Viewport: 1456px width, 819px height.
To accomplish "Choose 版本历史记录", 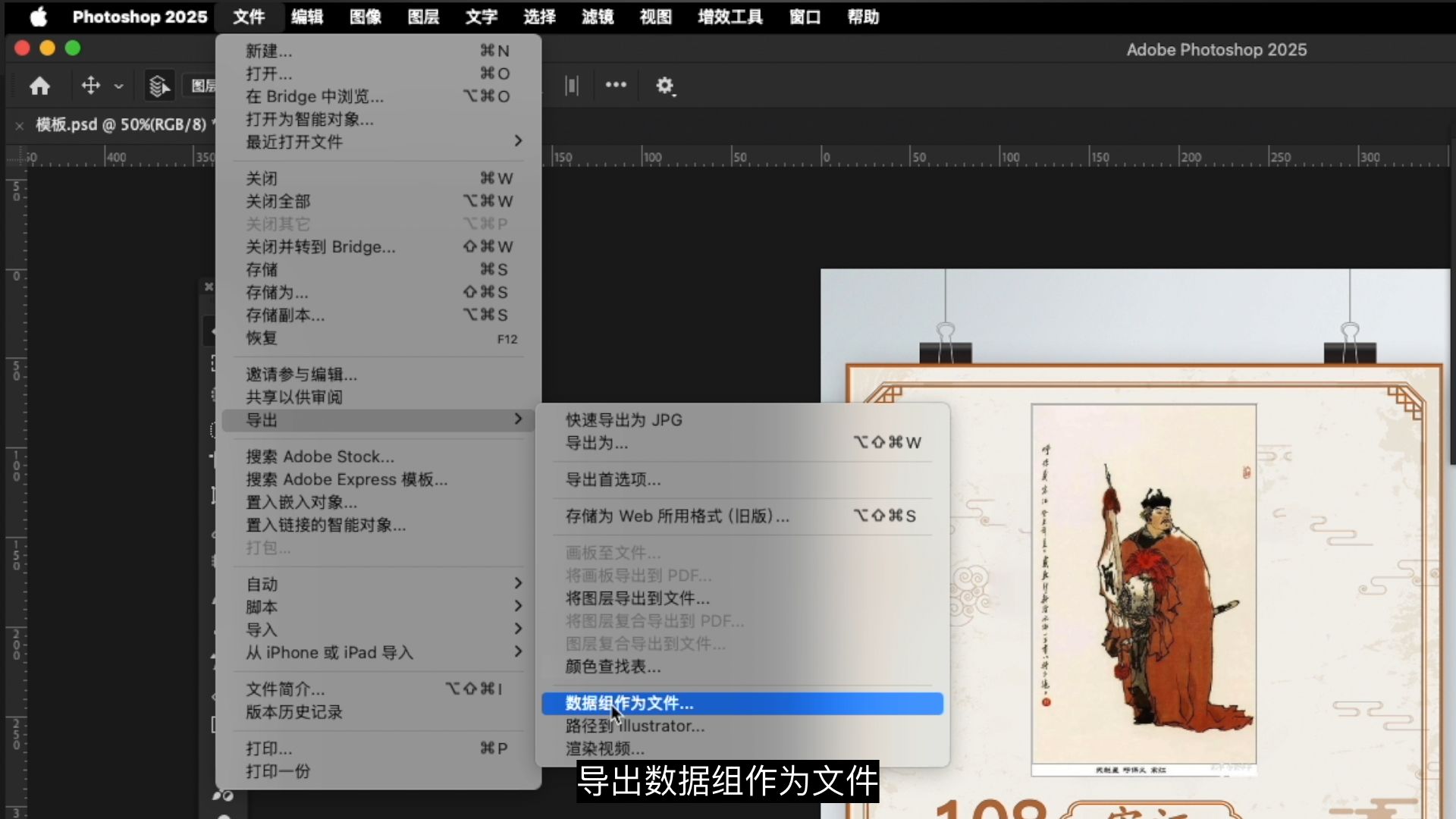I will tap(378, 711).
